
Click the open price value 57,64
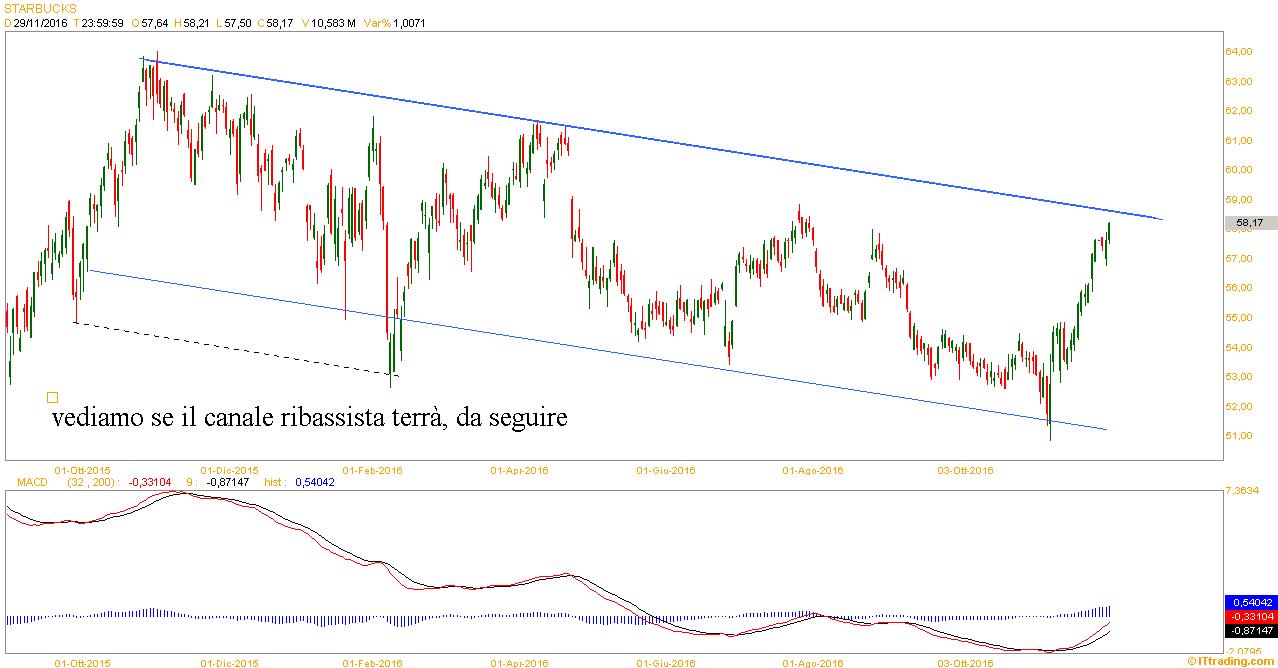(155, 23)
